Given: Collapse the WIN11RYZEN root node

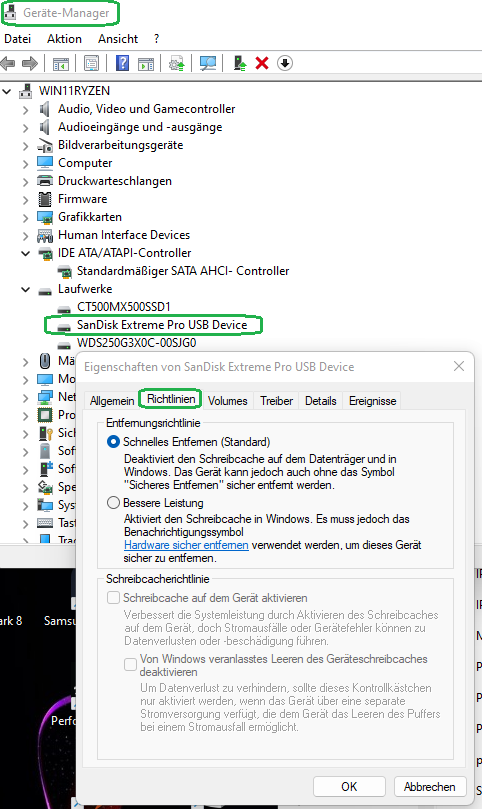Looking at the screenshot, I should point(7,91).
